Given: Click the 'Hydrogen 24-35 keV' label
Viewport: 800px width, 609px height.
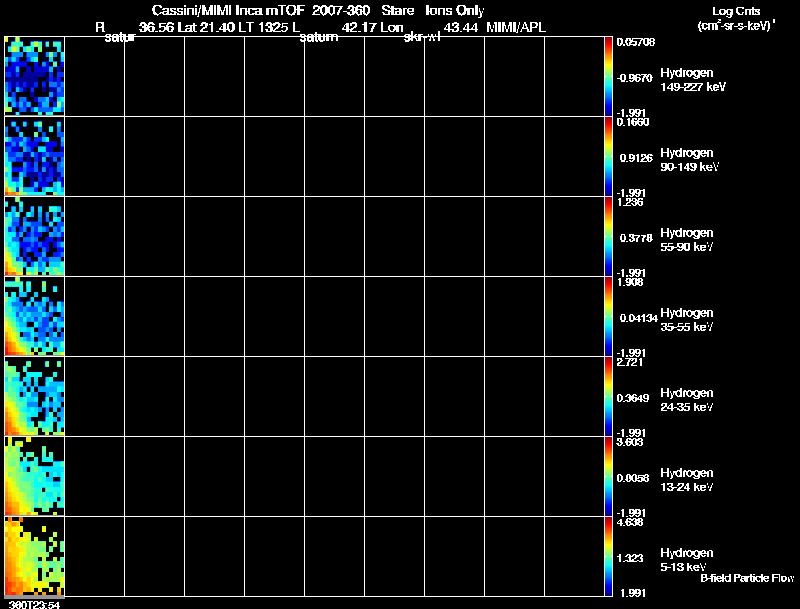Looking at the screenshot, I should coord(687,400).
